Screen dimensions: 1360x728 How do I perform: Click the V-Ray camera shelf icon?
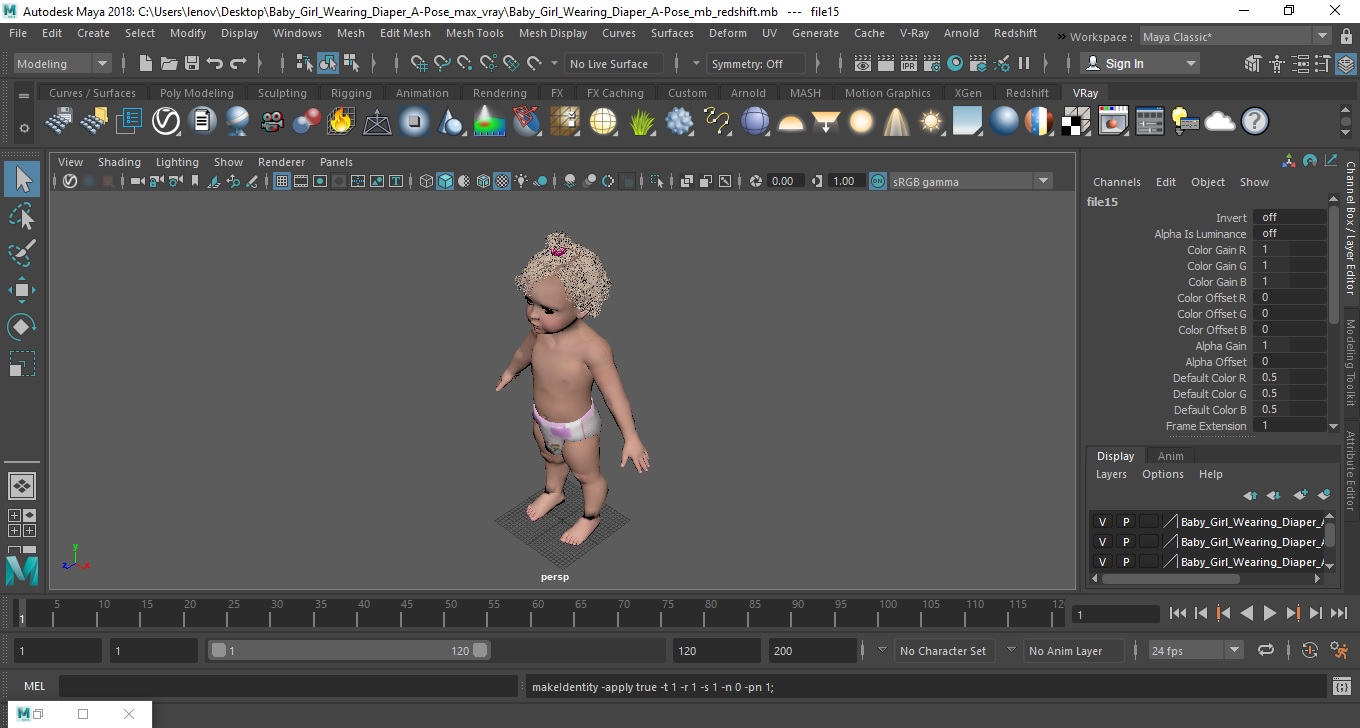pos(271,122)
